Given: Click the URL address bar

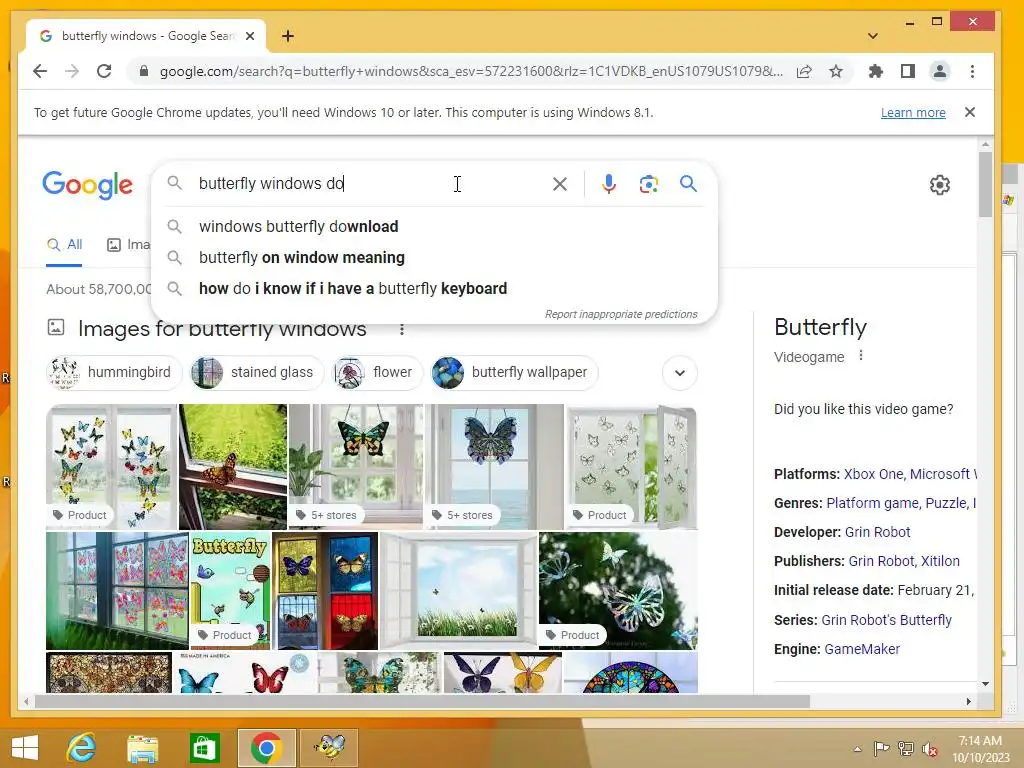Looking at the screenshot, I should click(470, 71).
